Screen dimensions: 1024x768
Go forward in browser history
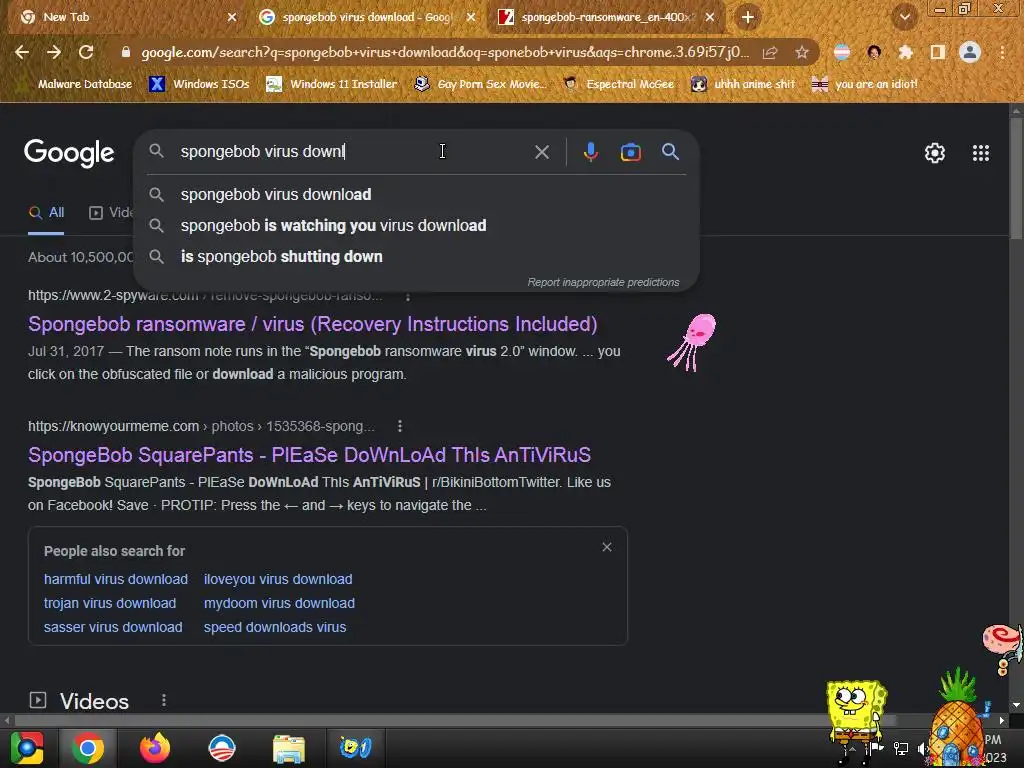pos(54,52)
